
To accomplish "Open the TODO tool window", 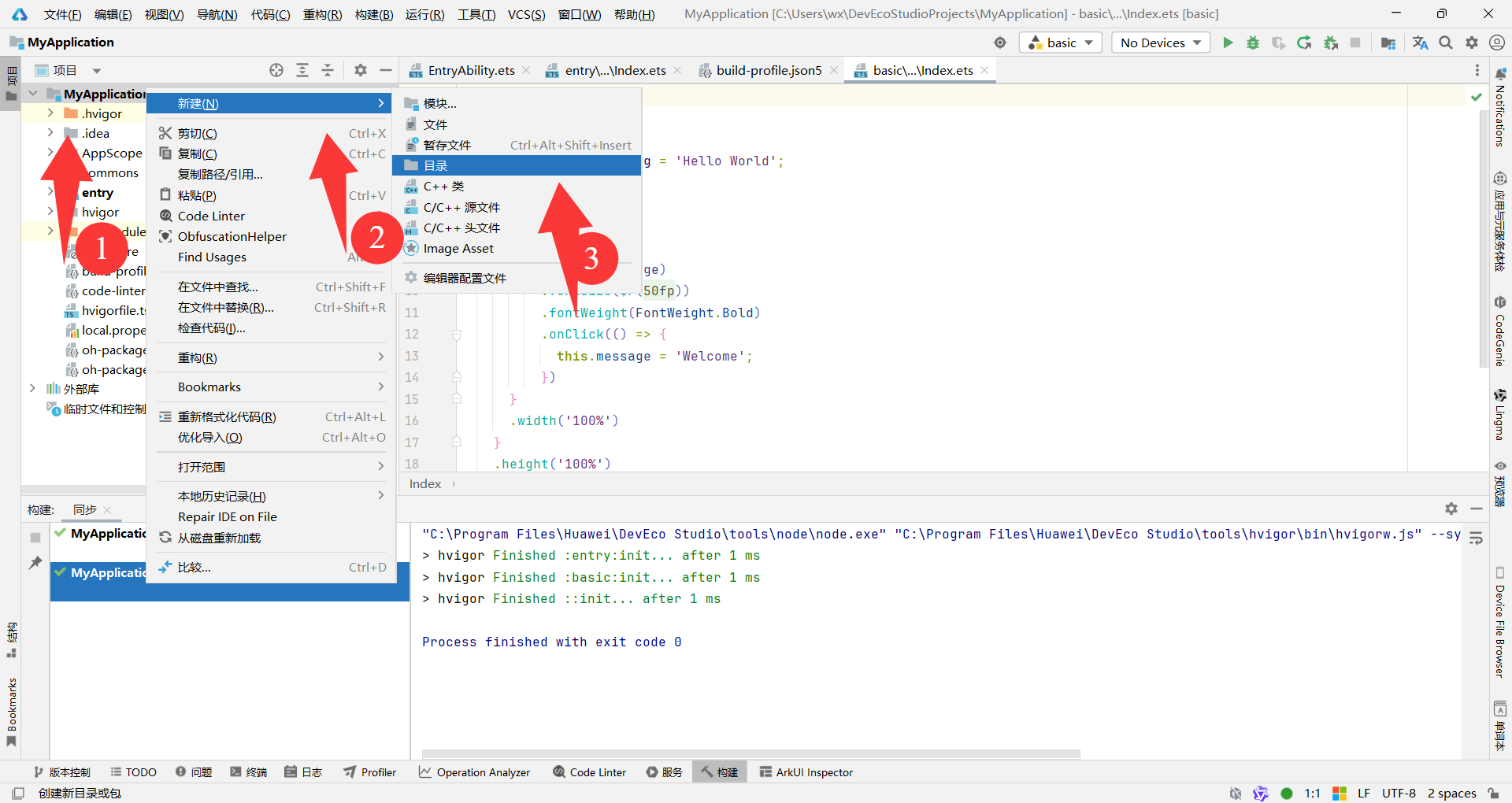I will pyautogui.click(x=134, y=772).
